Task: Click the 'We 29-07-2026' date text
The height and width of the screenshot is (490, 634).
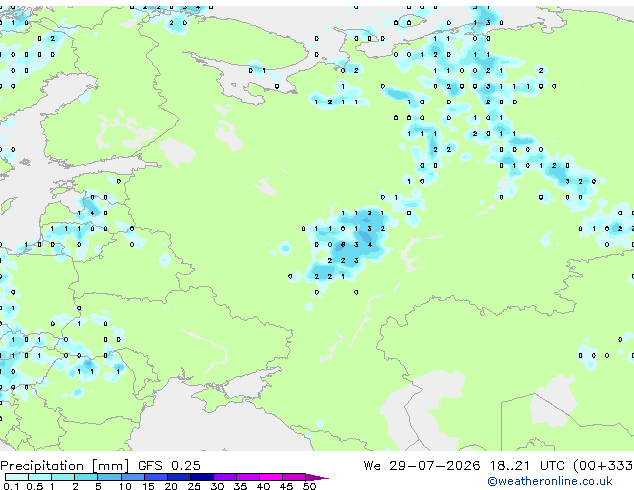Action: click(422, 466)
